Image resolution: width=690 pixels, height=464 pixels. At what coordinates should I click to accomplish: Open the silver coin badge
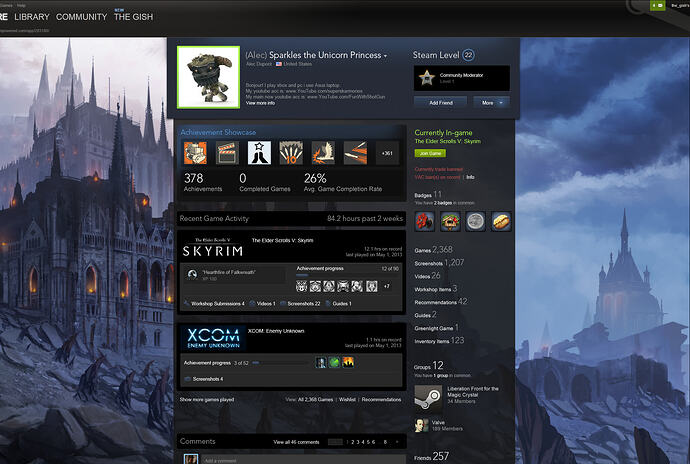pos(475,221)
